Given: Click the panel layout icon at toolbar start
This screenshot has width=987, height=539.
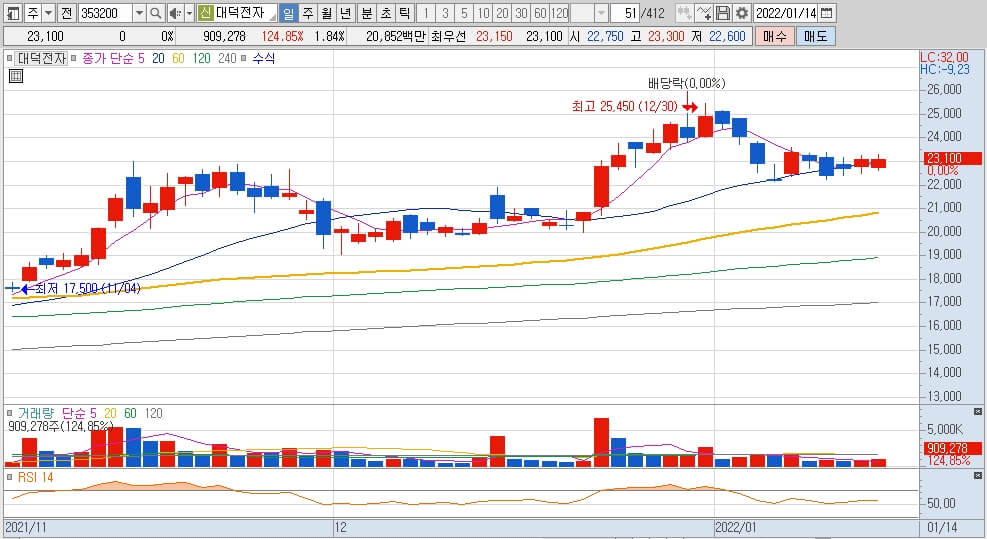Looking at the screenshot, I should (x=13, y=13).
